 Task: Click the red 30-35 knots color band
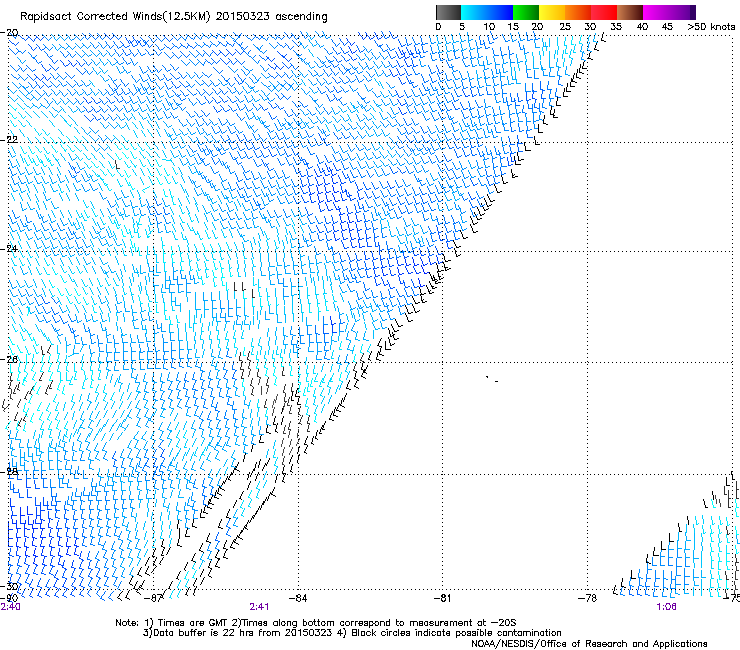tap(604, 12)
